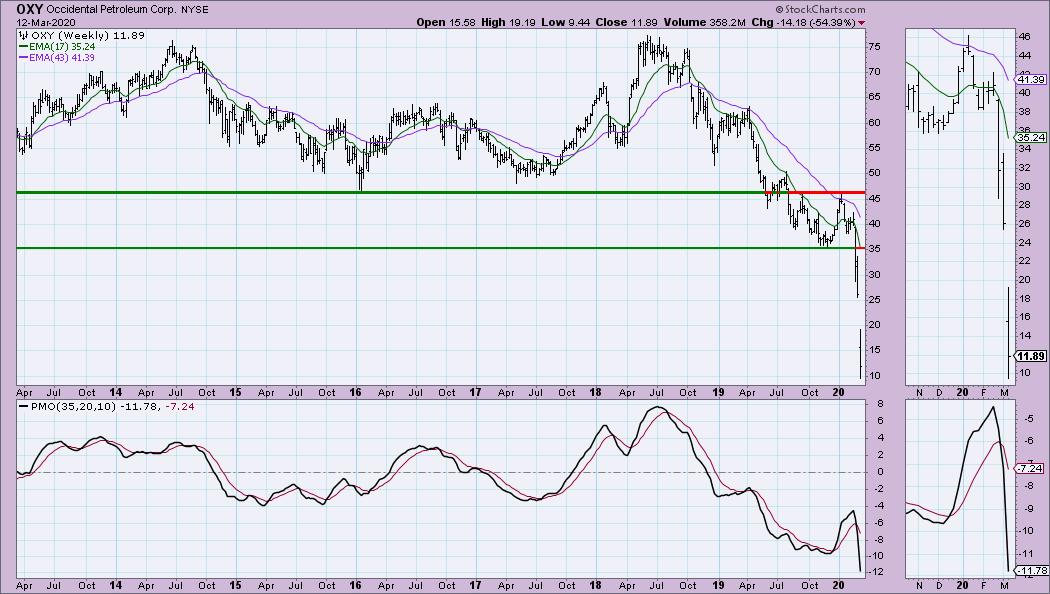Viewport: 1050px width, 594px height.
Task: Click the 75 price axis label on main chart
Action: tap(875, 46)
